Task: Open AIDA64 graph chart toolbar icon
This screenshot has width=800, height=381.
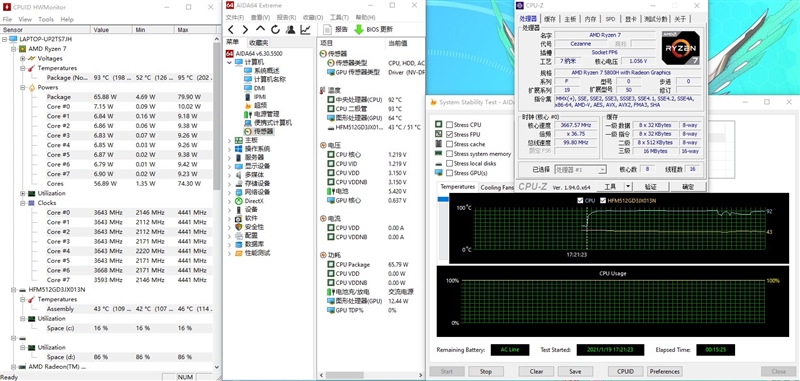Action: click(305, 30)
